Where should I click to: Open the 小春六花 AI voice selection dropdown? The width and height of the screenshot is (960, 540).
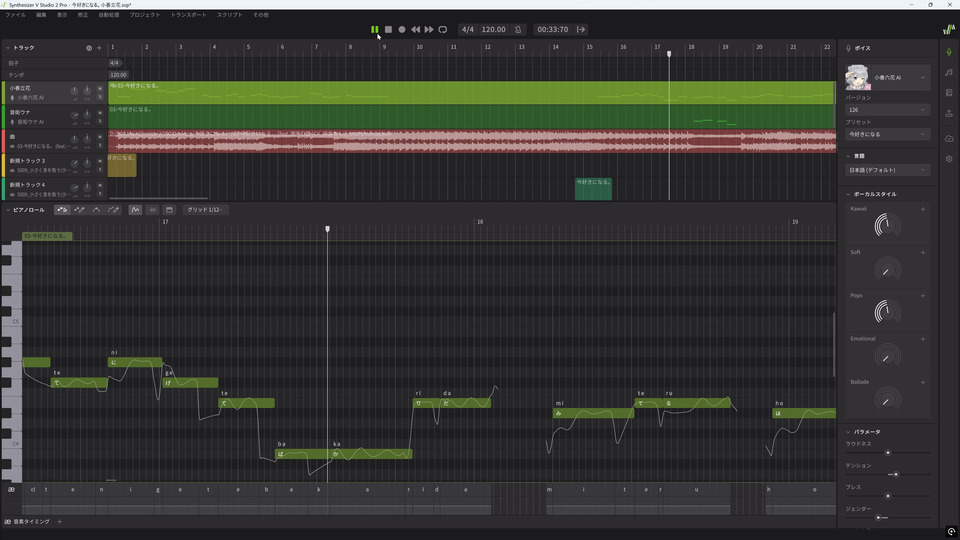click(888, 78)
